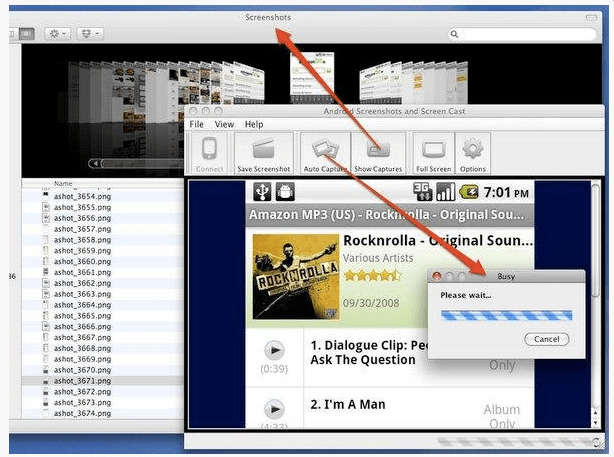The height and width of the screenshot is (457, 614).
Task: Click the search magnifier icon
Action: coord(454,34)
